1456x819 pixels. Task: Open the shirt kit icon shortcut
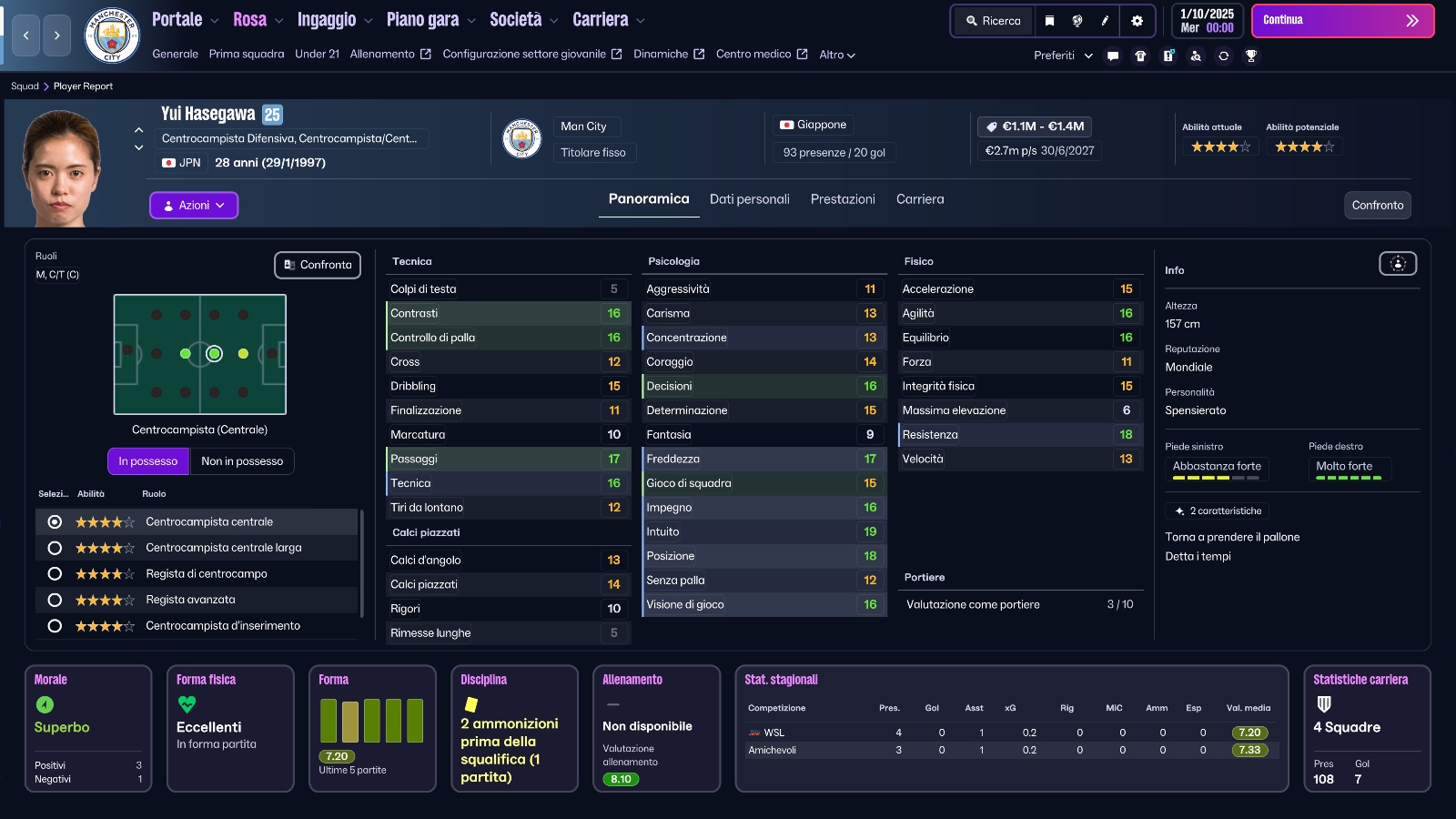click(x=1140, y=56)
